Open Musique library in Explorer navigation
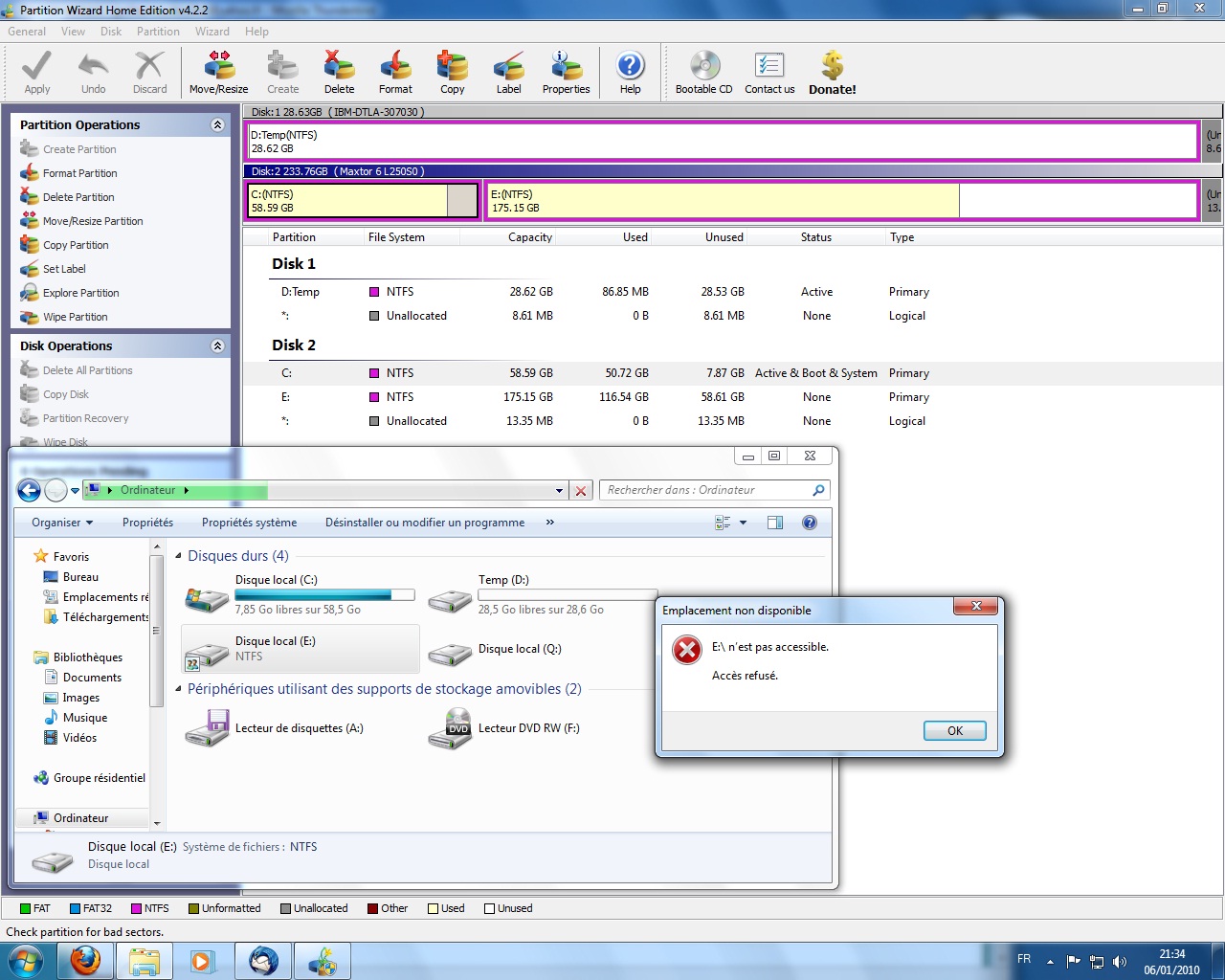Screen dimensions: 1225x980 (x=75, y=718)
